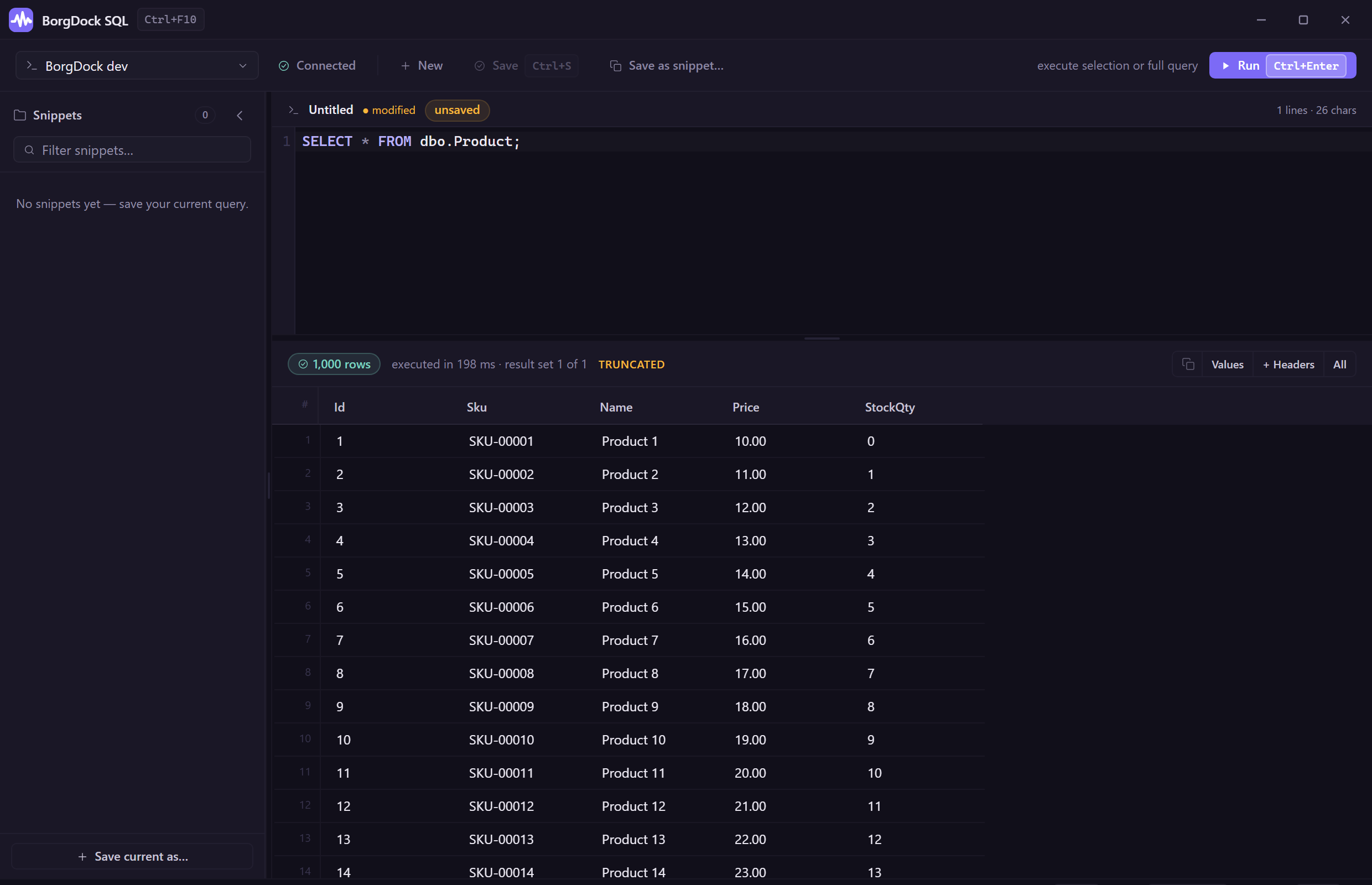Click the executed in 198 ms text
Screen dimensions: 1372x885
point(443,365)
